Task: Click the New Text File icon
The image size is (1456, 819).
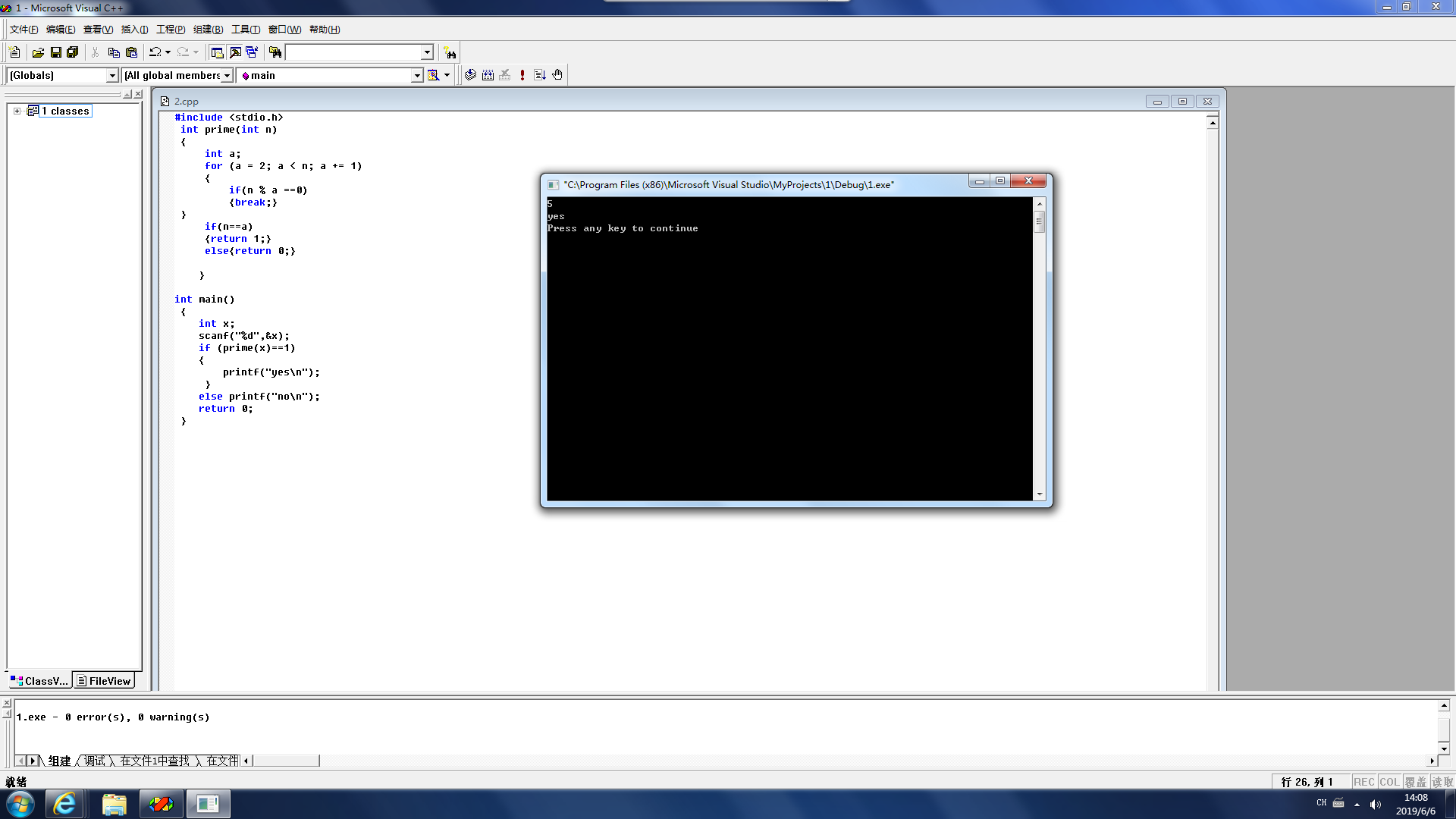Action: click(14, 52)
